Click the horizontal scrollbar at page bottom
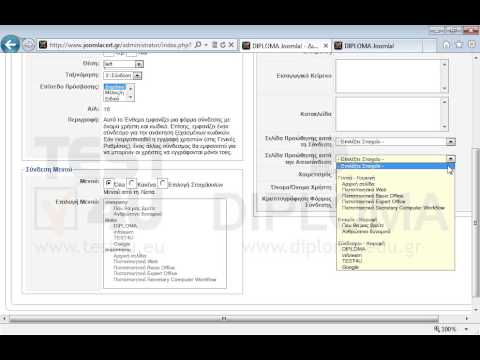 coord(224,318)
